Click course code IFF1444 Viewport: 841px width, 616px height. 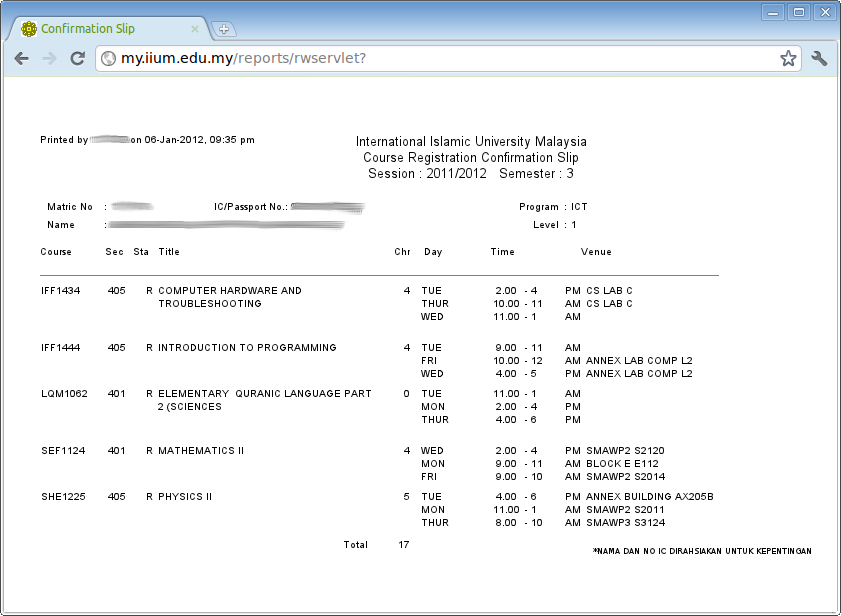click(x=61, y=348)
